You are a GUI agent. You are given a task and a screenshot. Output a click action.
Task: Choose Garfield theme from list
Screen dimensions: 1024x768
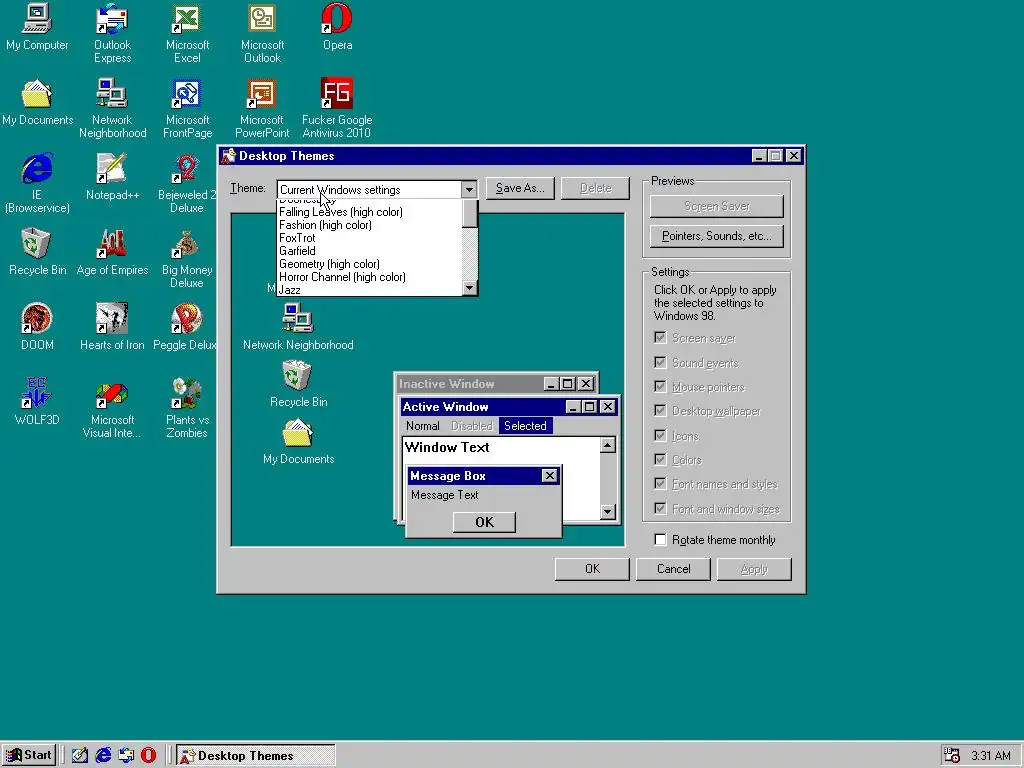pyautogui.click(x=370, y=251)
